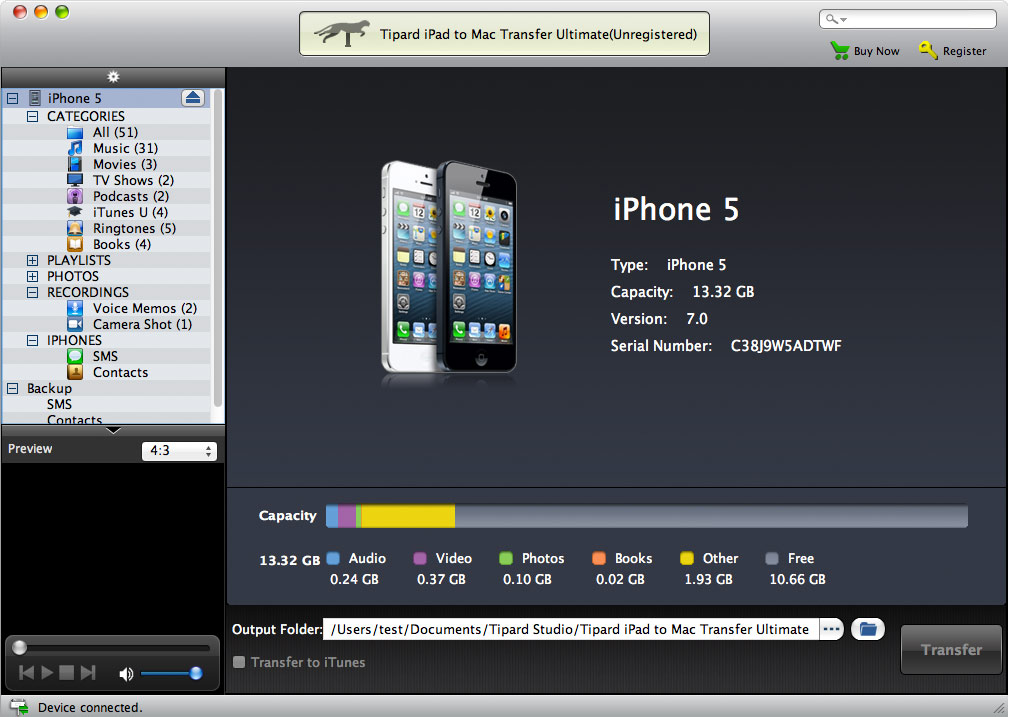
Task: Select Ringtones (5) category
Action: tap(135, 228)
